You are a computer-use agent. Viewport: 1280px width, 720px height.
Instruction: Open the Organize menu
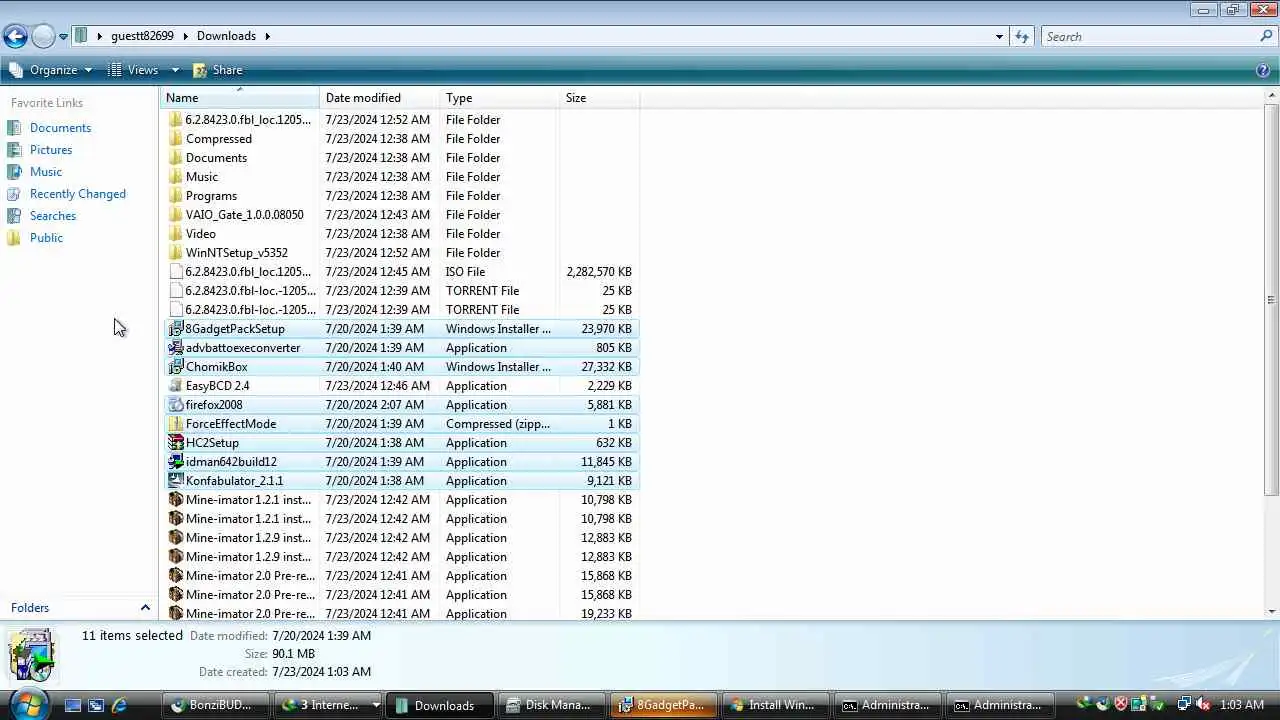pyautogui.click(x=51, y=70)
